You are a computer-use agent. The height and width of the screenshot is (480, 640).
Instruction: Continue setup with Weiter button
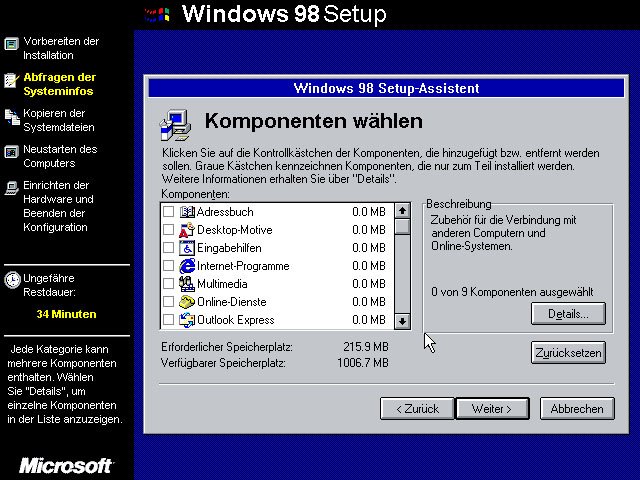[x=492, y=409]
